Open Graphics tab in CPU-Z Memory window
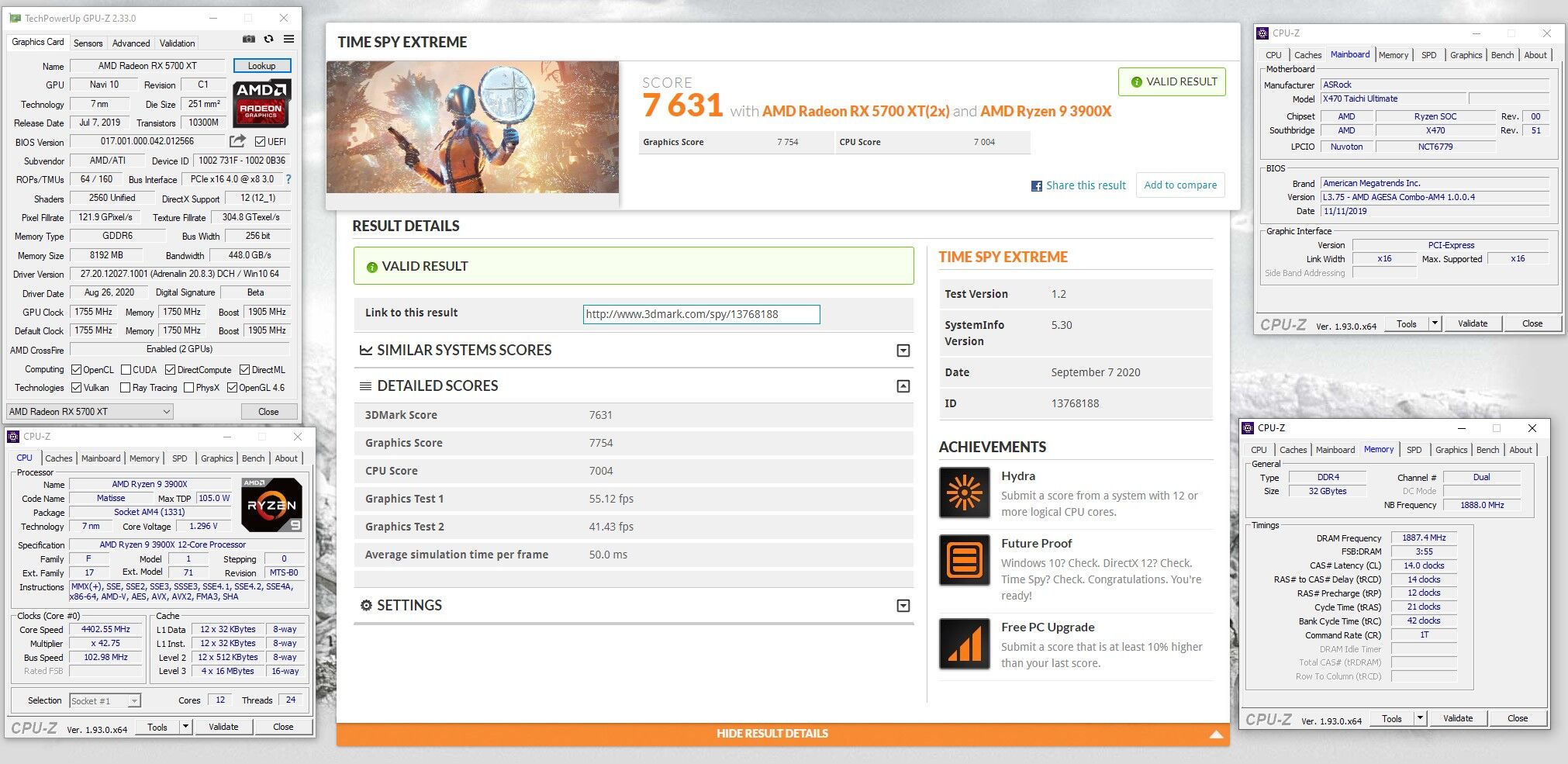This screenshot has width=1568, height=764. [1451, 450]
